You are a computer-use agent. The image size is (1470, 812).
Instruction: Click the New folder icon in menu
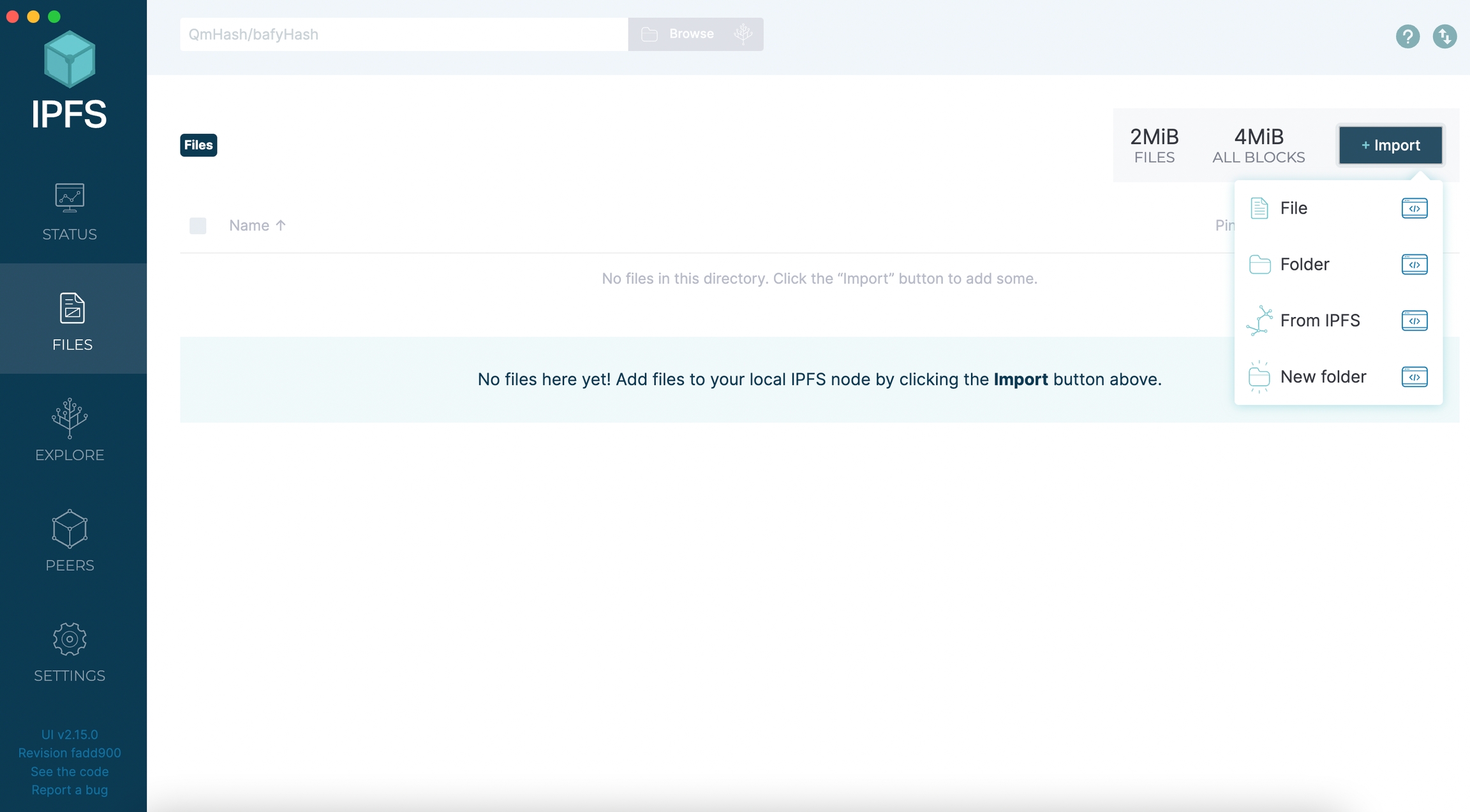(x=1259, y=376)
